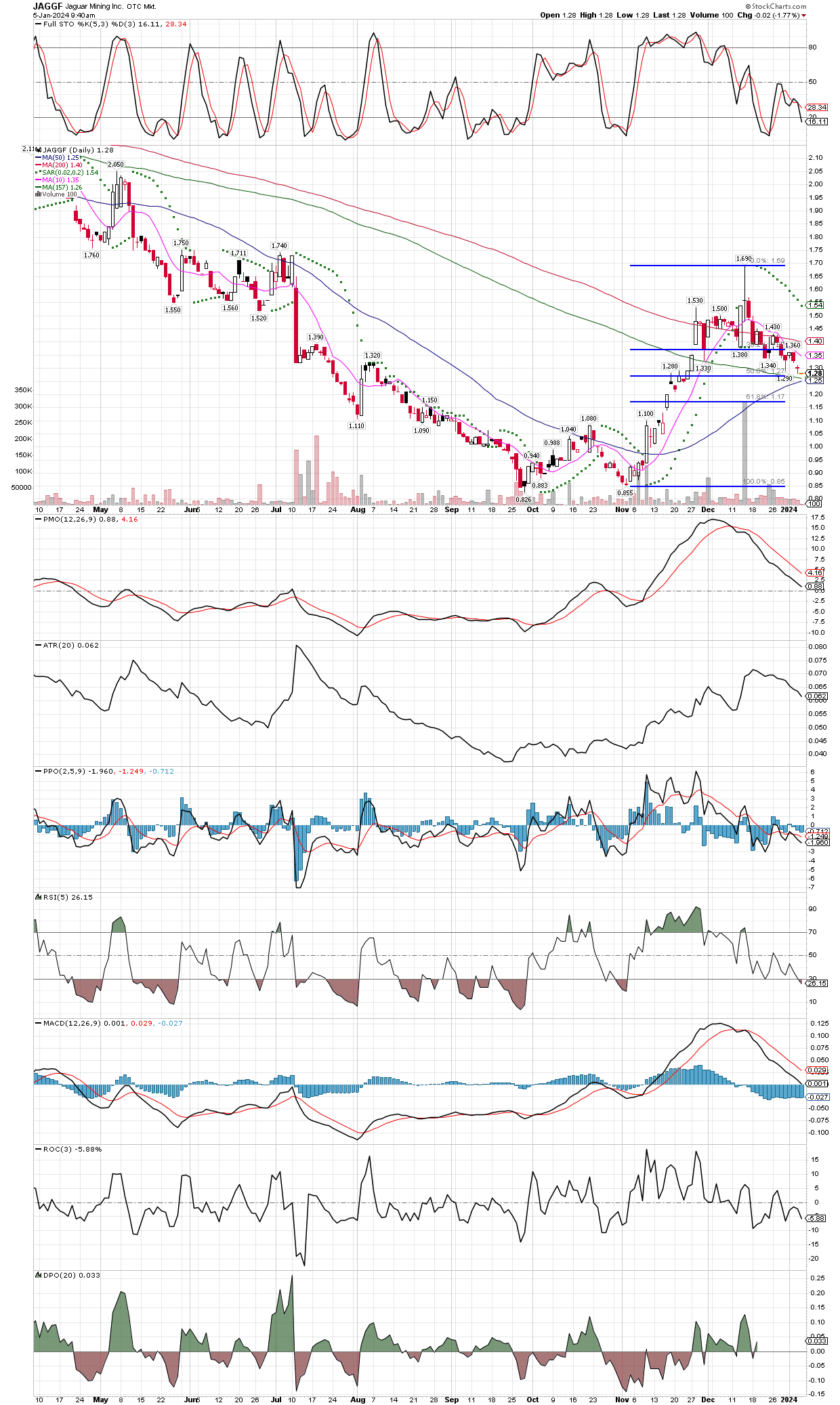Click the "Volume 100" legend entry
Screen dimensions: 840x1405
point(56,194)
